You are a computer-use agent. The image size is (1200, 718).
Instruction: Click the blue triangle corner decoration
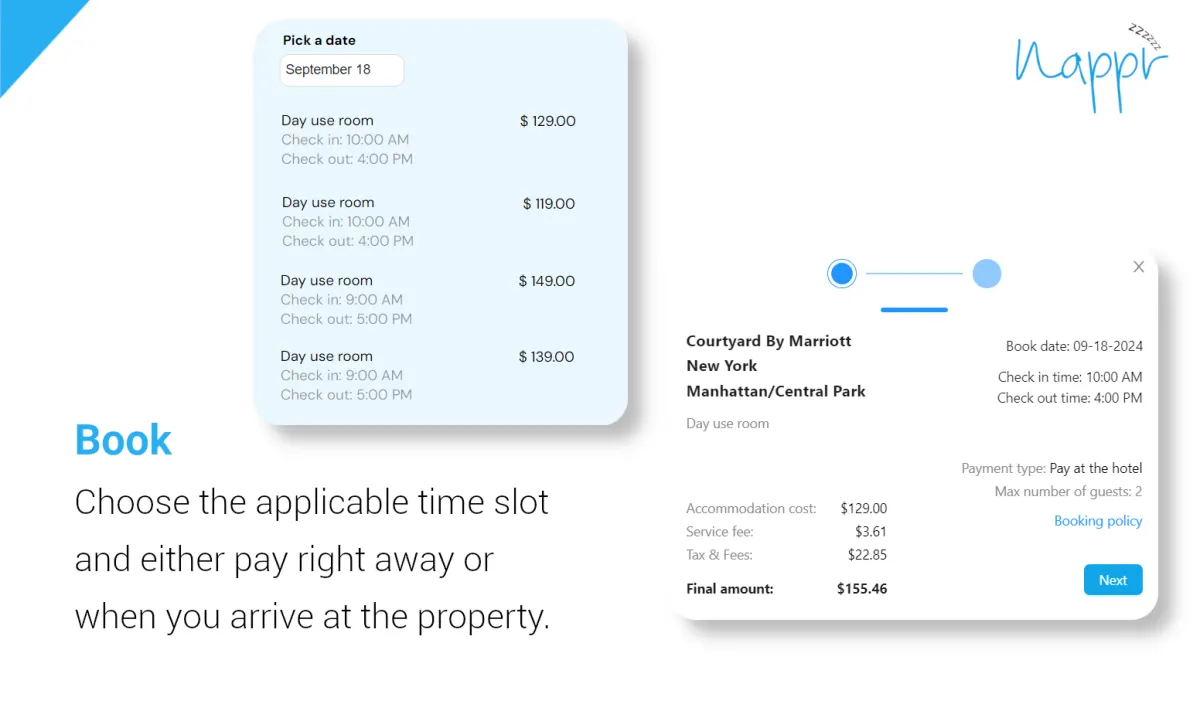tap(30, 30)
